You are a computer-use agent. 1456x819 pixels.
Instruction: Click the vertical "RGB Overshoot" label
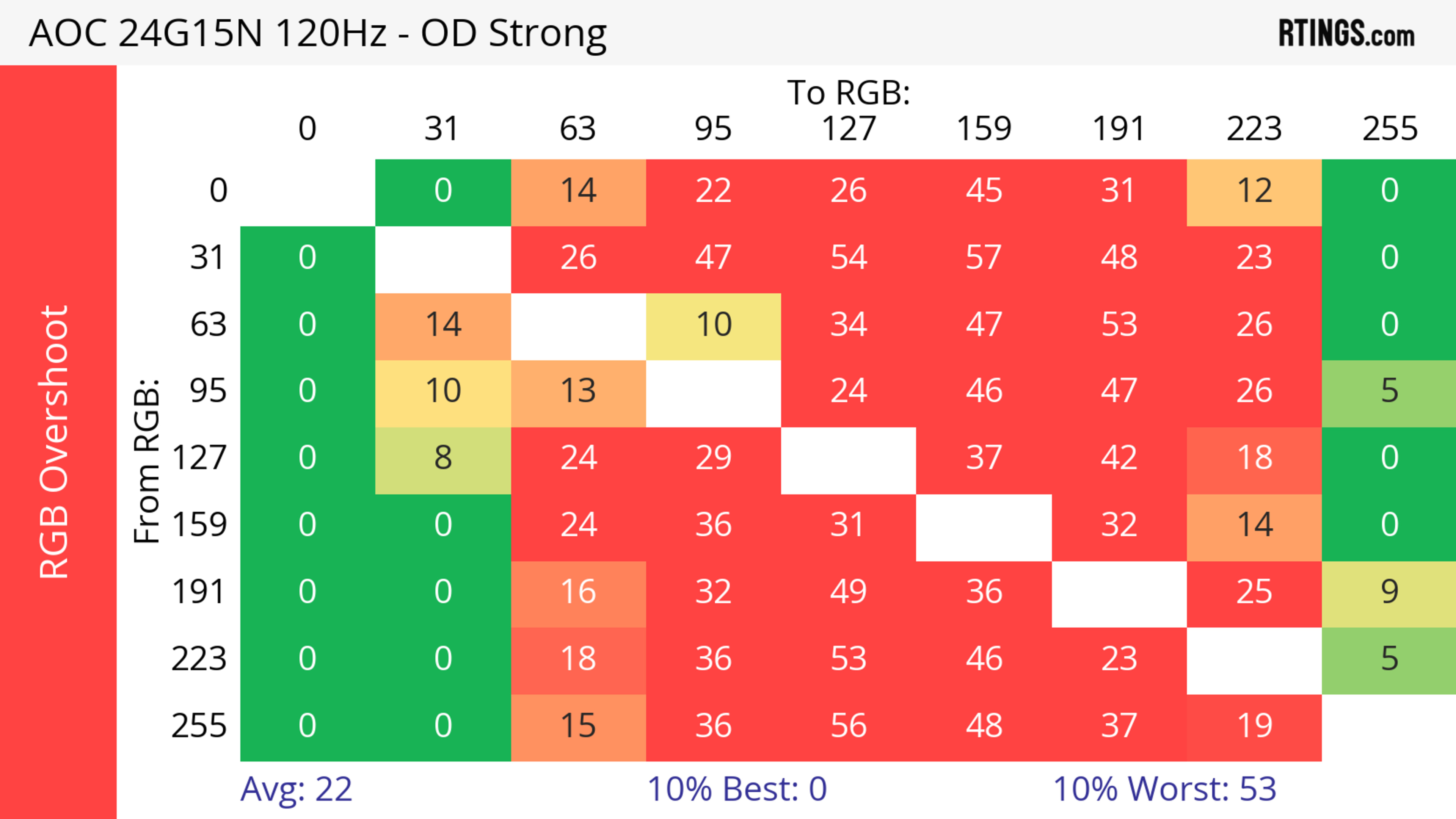coord(54,442)
